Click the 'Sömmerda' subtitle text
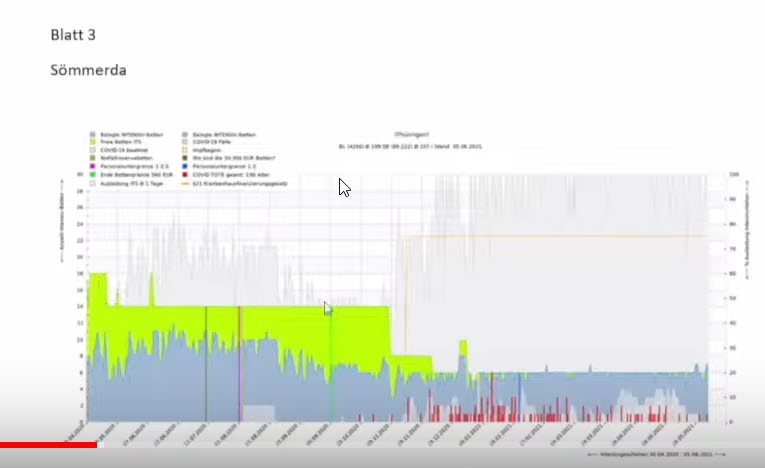 pyautogui.click(x=88, y=70)
